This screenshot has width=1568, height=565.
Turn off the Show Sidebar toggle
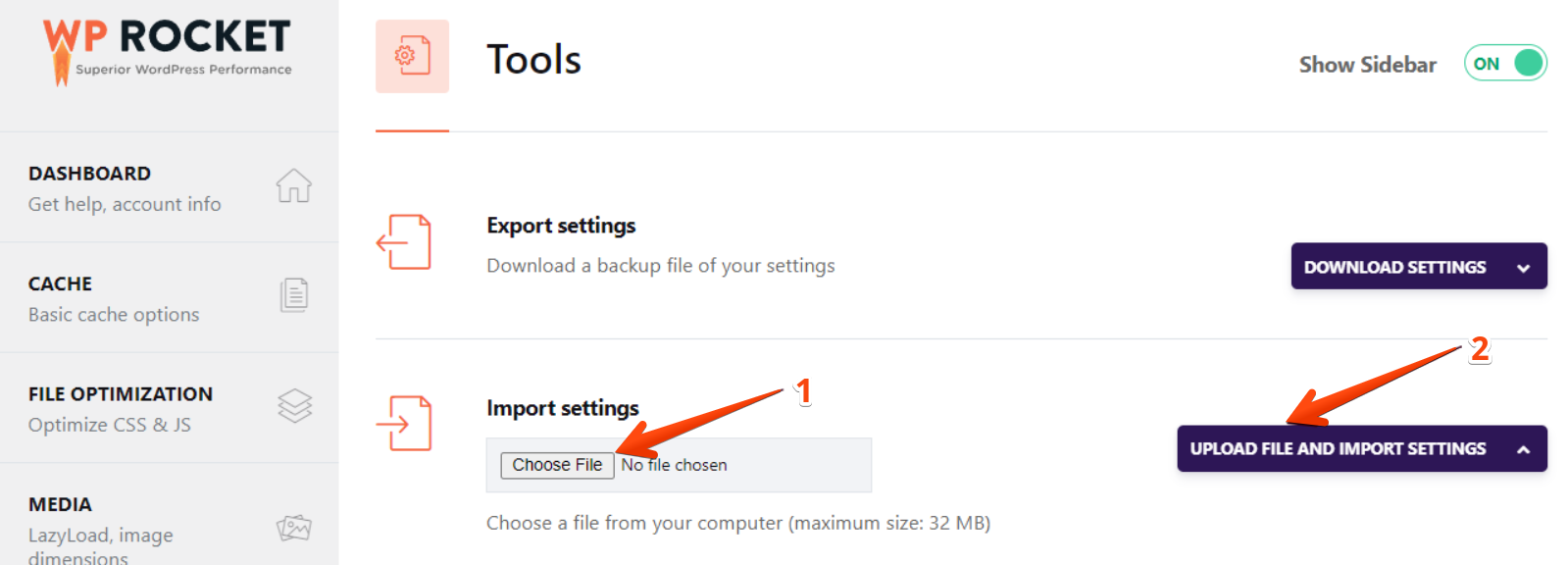(1505, 64)
